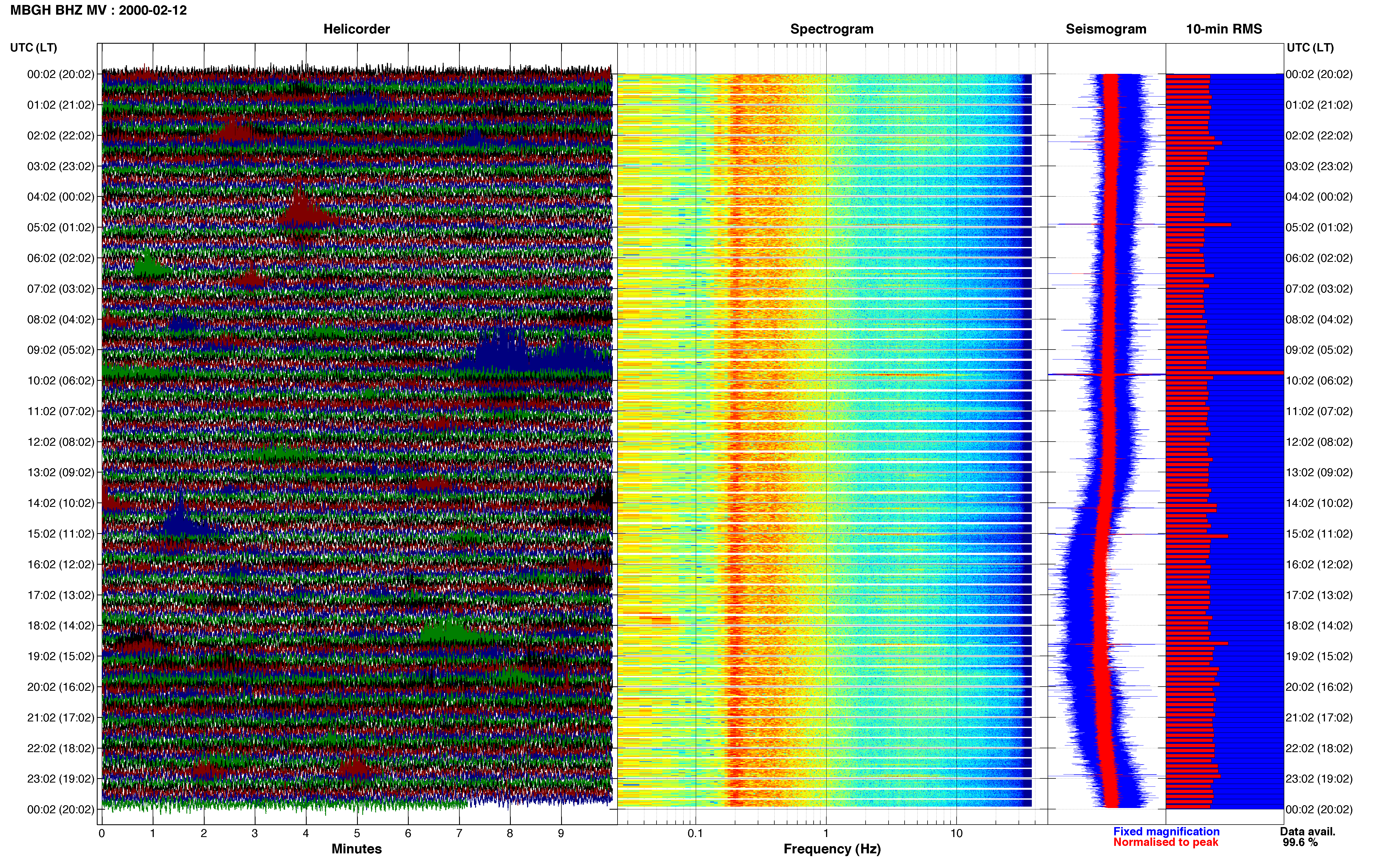1388x868 pixels.
Task: Select the right-side time label 10:02 (06:02)
Action: tap(1319, 380)
